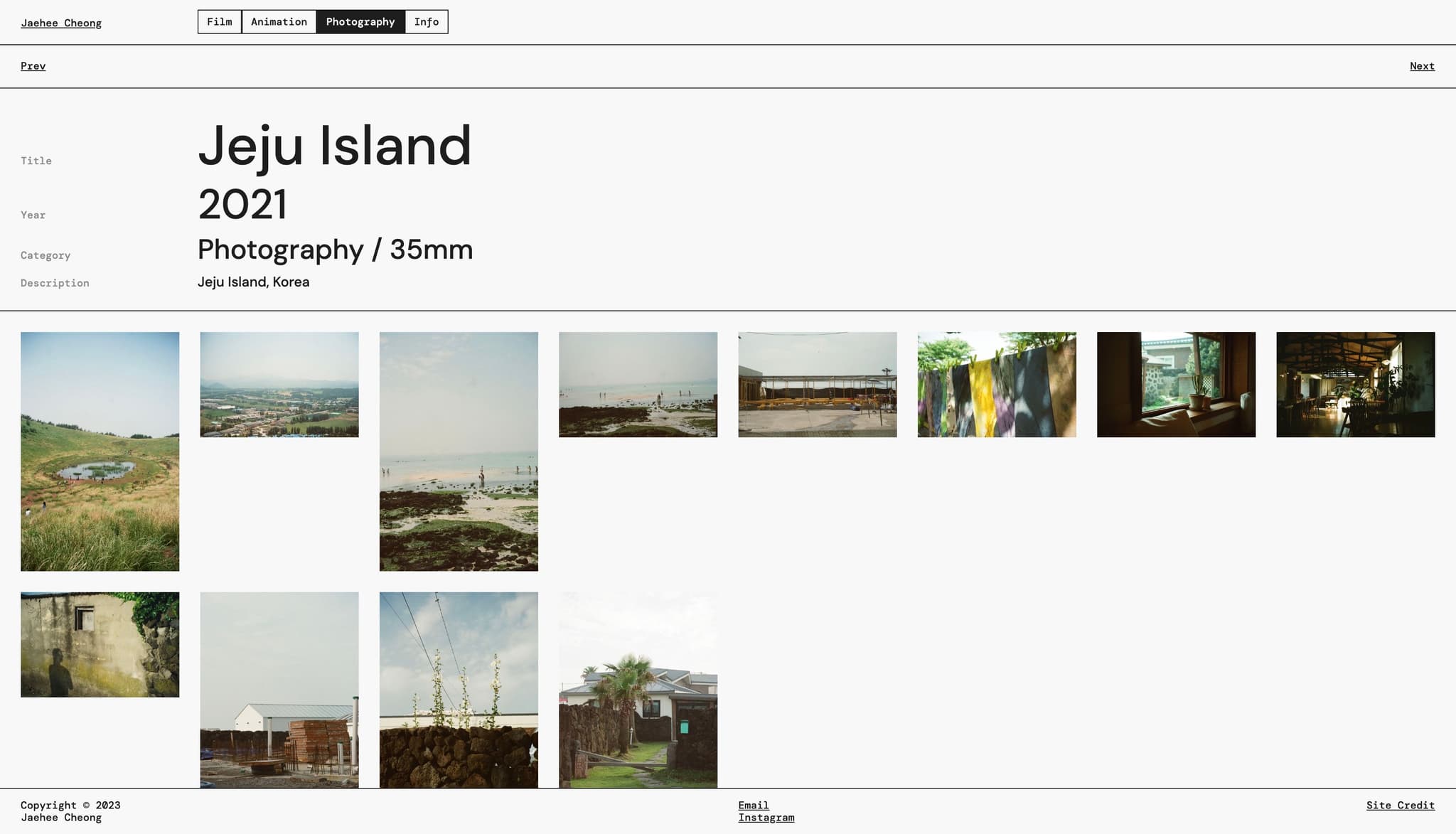Open the palm tree house photo
Image resolution: width=1456 pixels, height=834 pixels.
(638, 690)
